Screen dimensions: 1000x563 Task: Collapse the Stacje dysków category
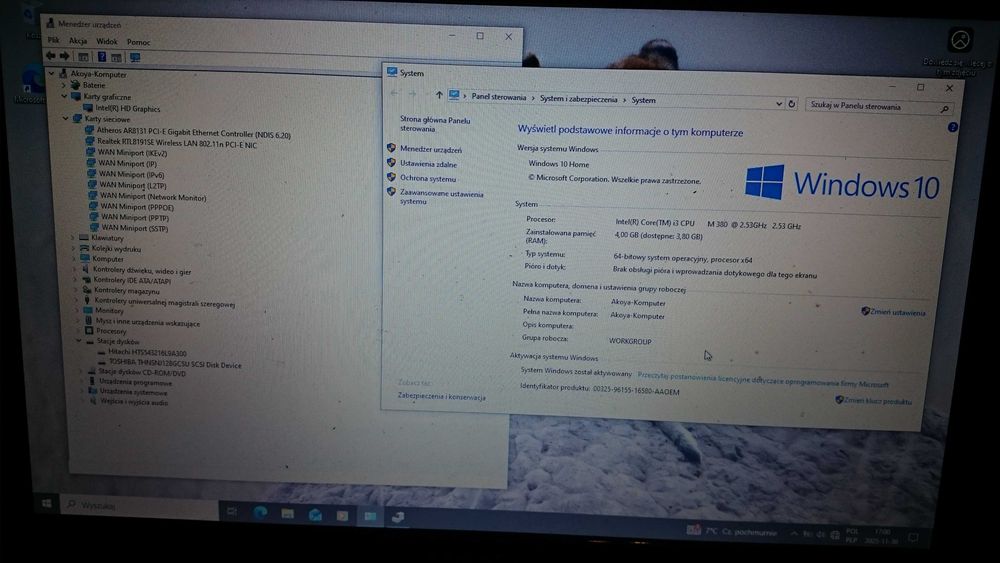78,341
